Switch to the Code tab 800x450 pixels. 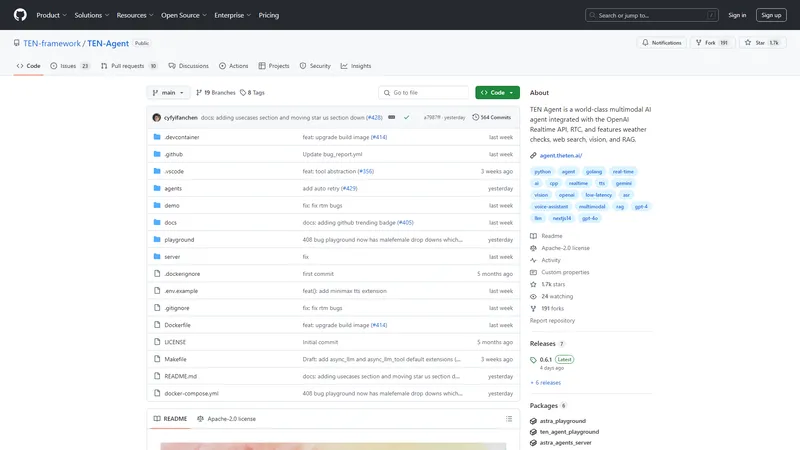29,66
